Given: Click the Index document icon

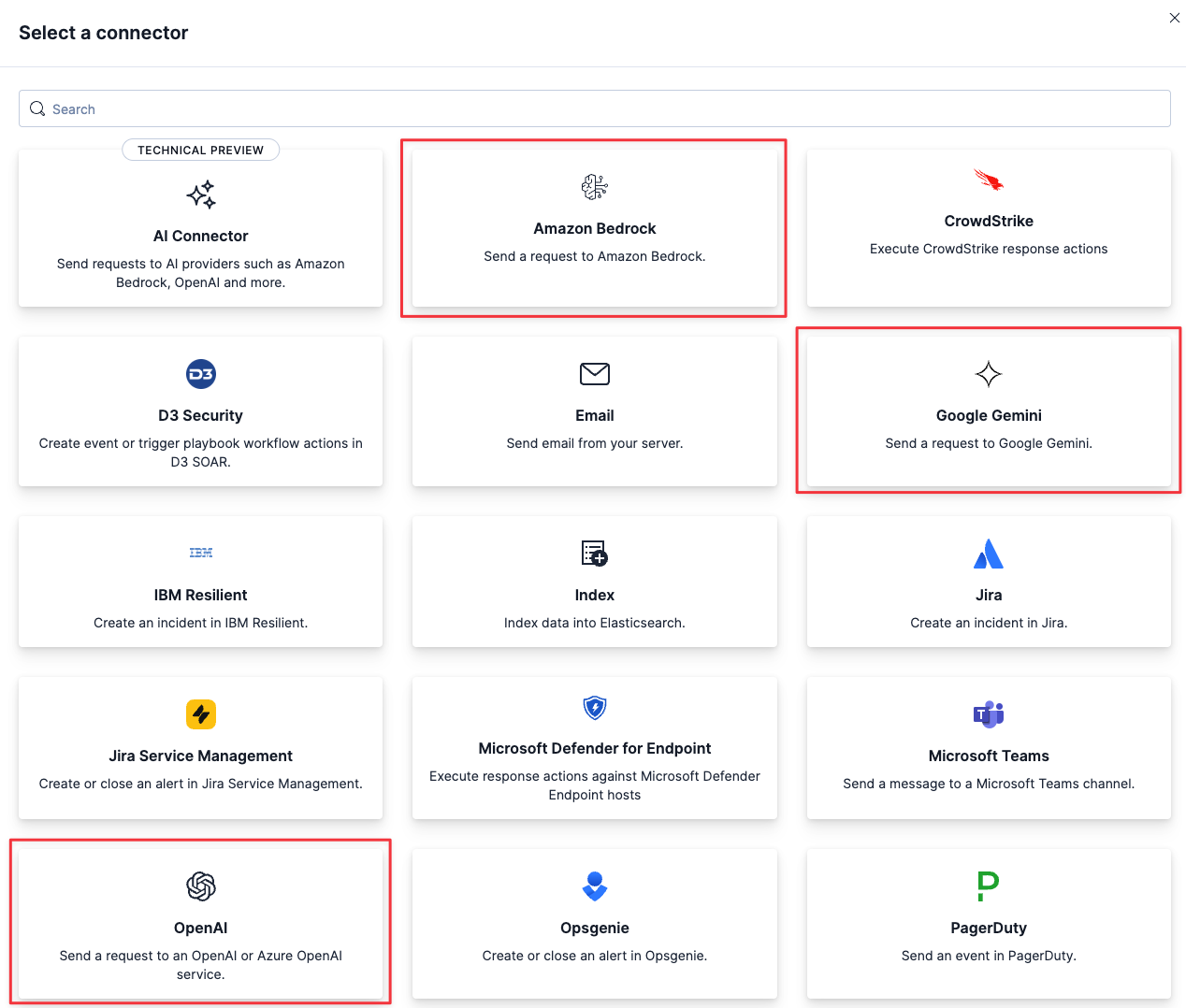Looking at the screenshot, I should point(595,554).
